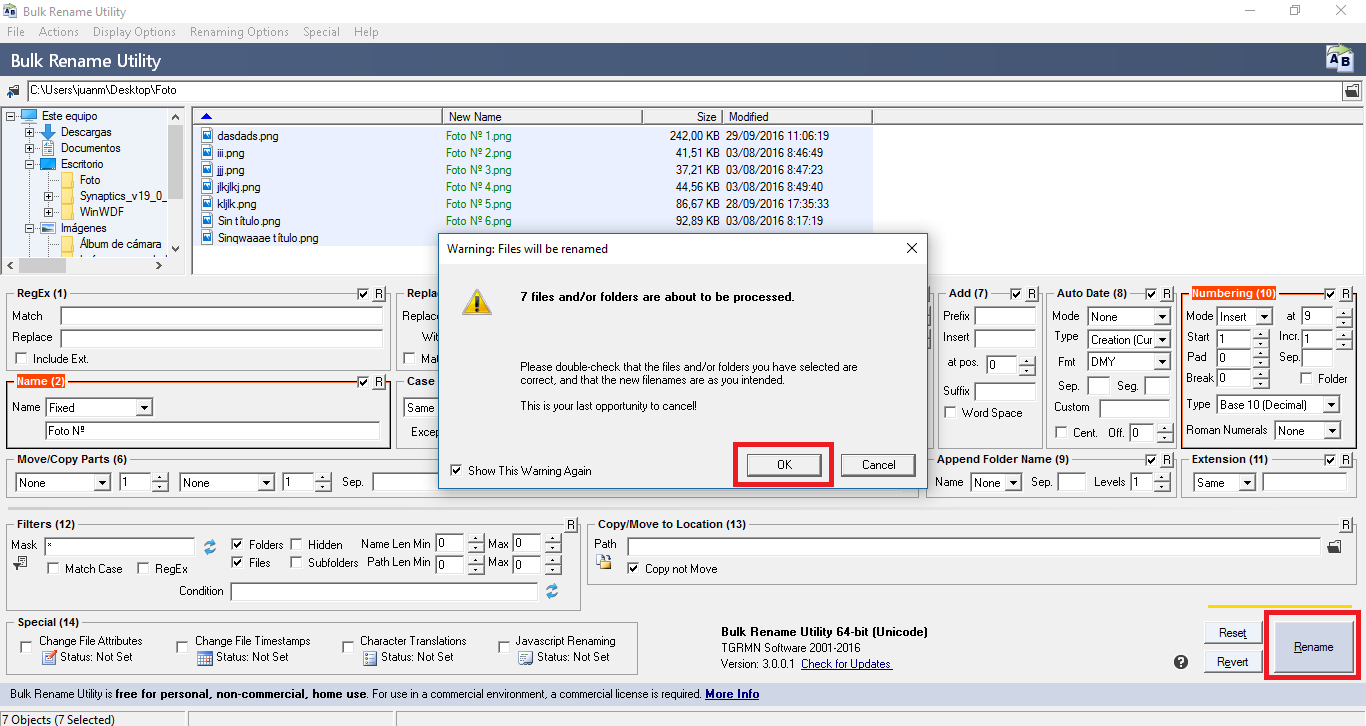This screenshot has height=726, width=1366.
Task: Click the warning triangle icon in the dialog
Action: pyautogui.click(x=476, y=302)
